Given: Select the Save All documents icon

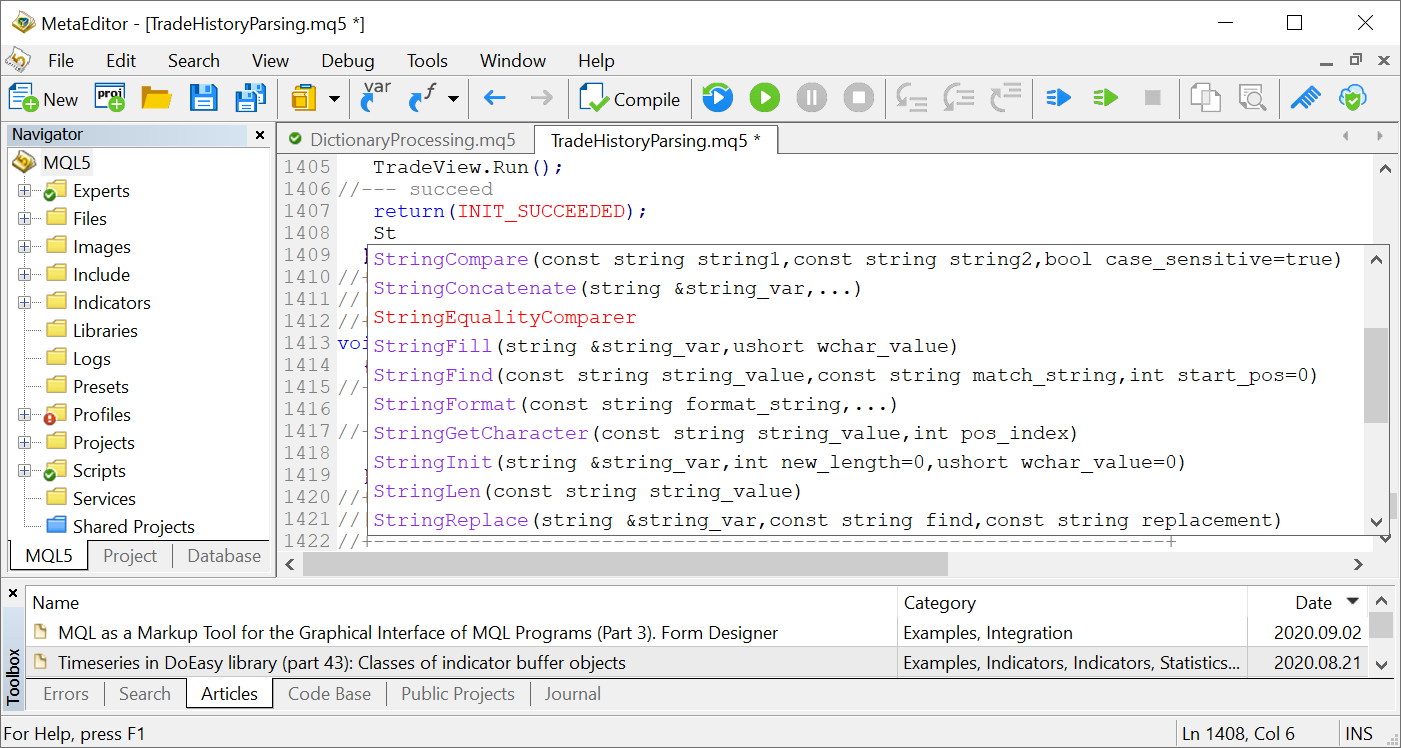Looking at the screenshot, I should (x=250, y=98).
